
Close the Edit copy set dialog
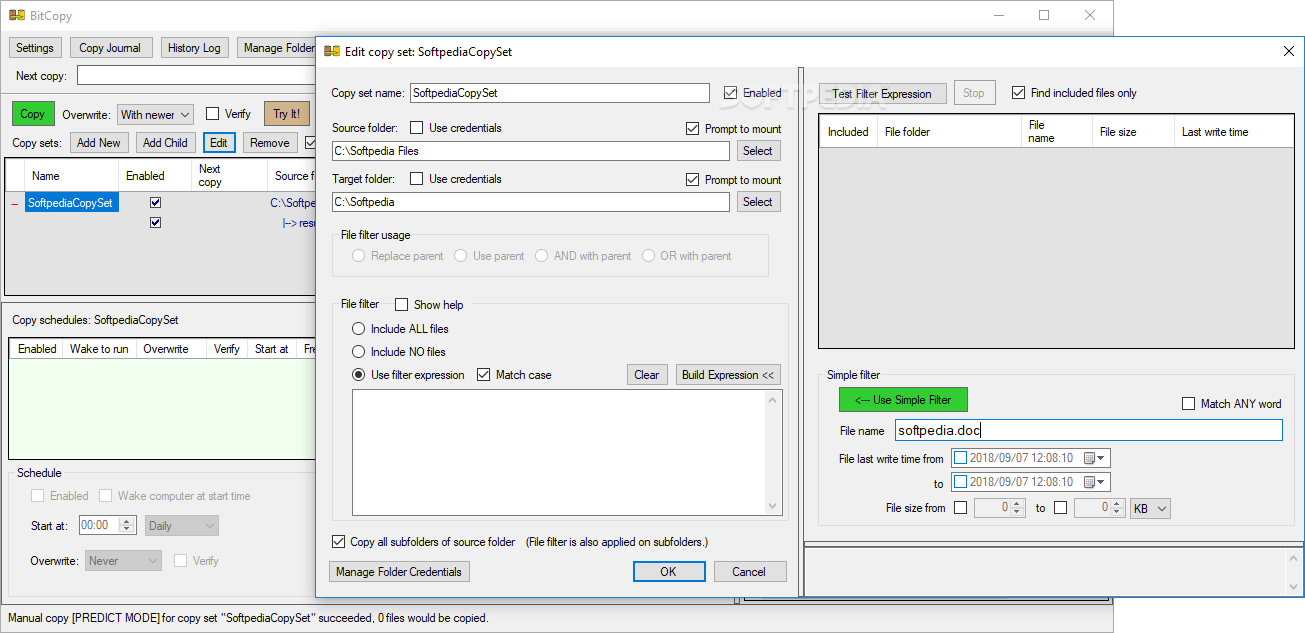1288,51
